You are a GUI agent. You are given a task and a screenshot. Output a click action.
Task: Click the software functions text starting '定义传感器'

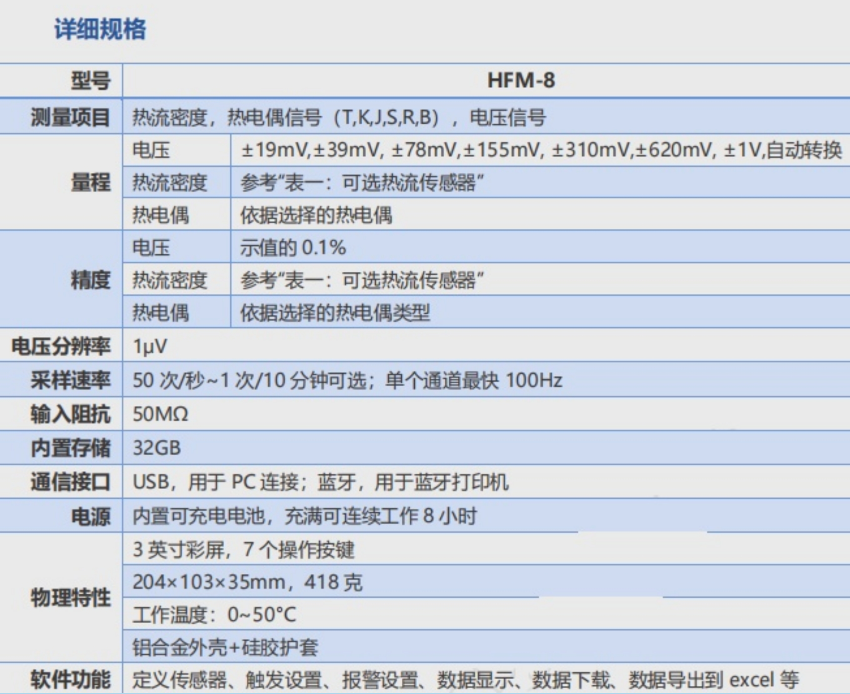click(466, 679)
